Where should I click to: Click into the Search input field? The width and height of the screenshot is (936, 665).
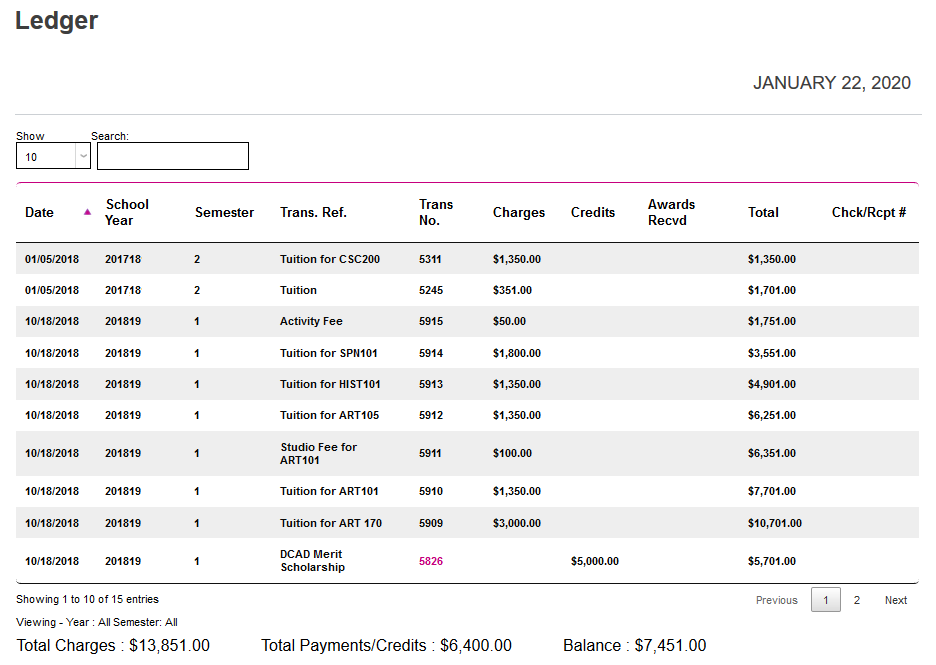tap(172, 156)
